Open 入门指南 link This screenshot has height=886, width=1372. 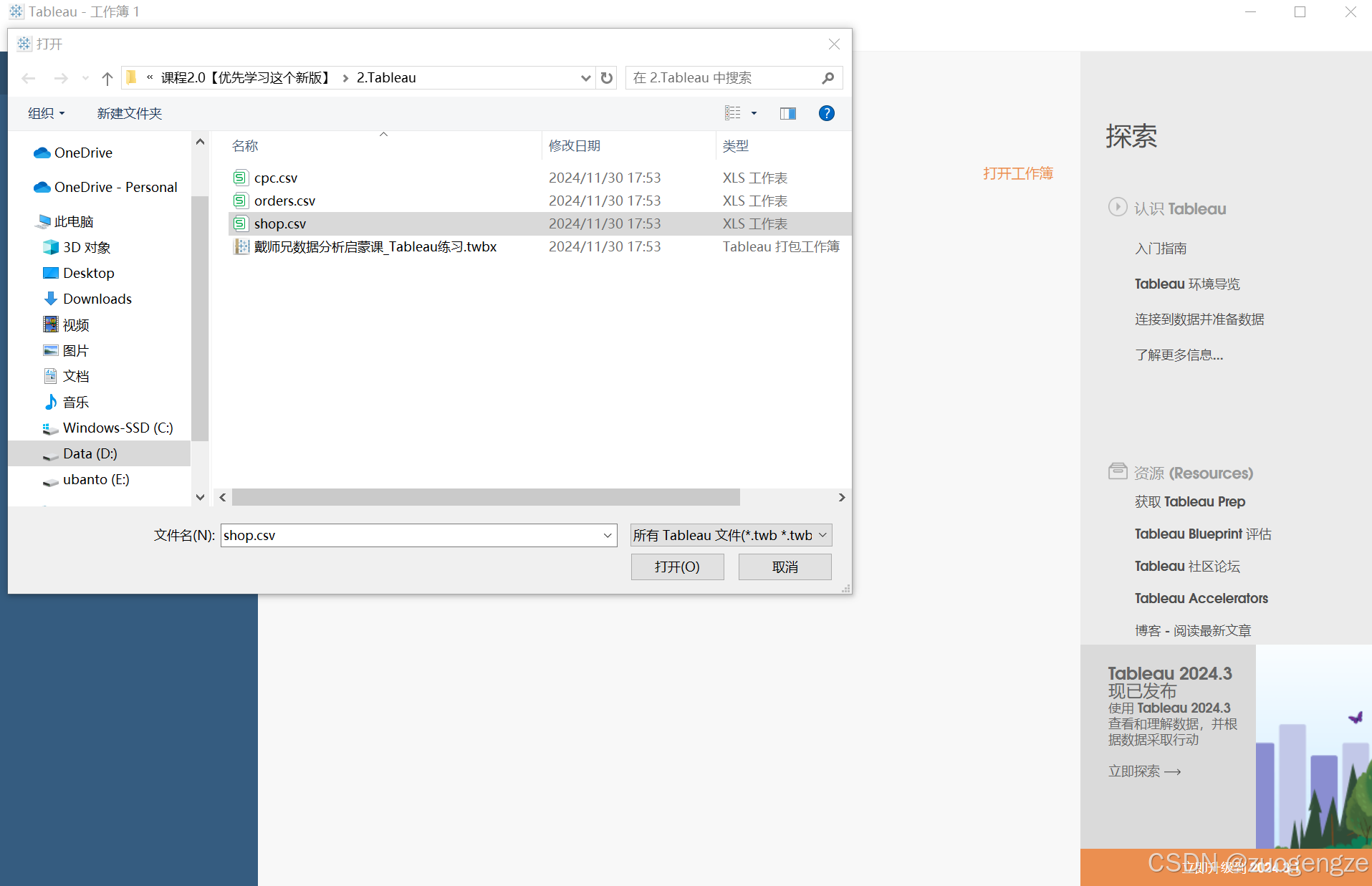[x=1161, y=249]
